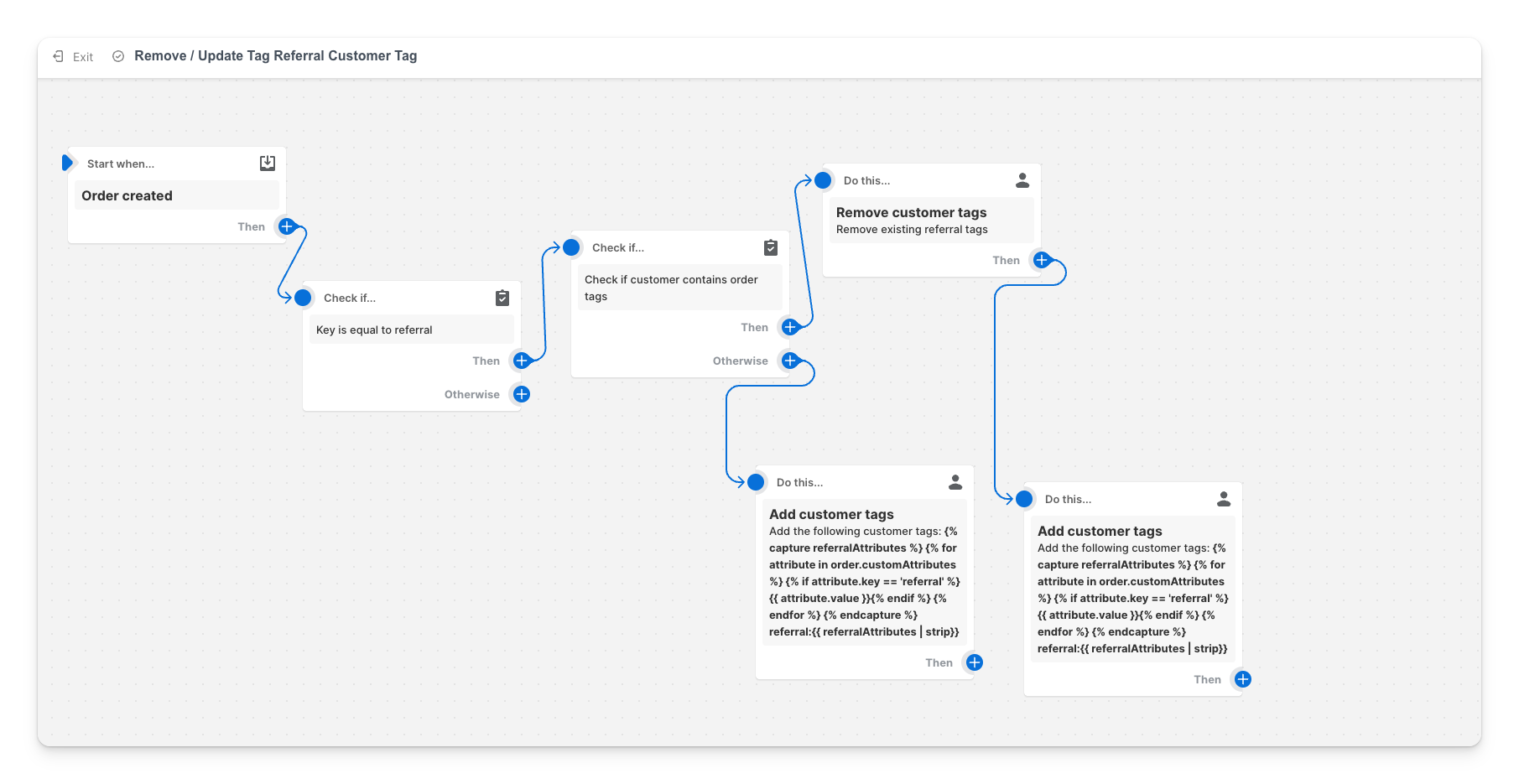Select the 'Order created' trigger

[176, 195]
